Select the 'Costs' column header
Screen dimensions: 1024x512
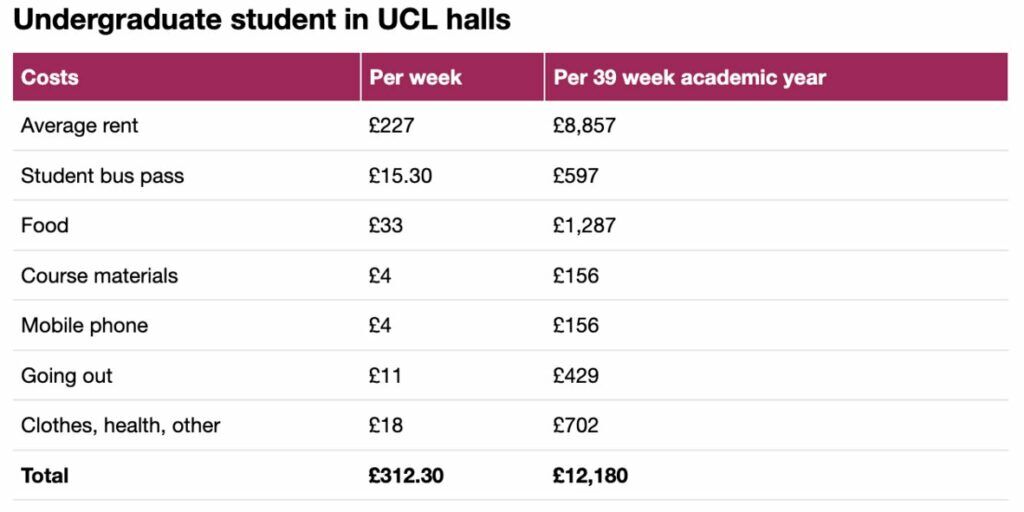click(x=50, y=77)
